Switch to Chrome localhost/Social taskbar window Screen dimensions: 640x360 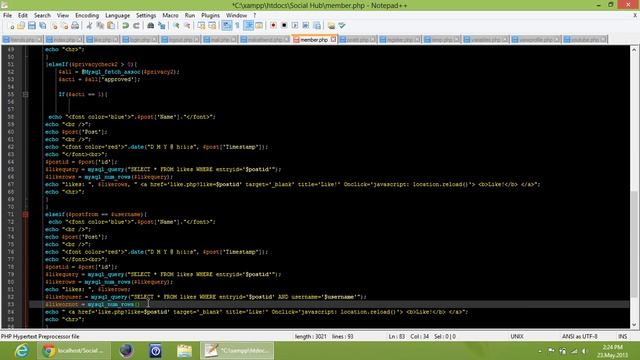[x=74, y=351]
